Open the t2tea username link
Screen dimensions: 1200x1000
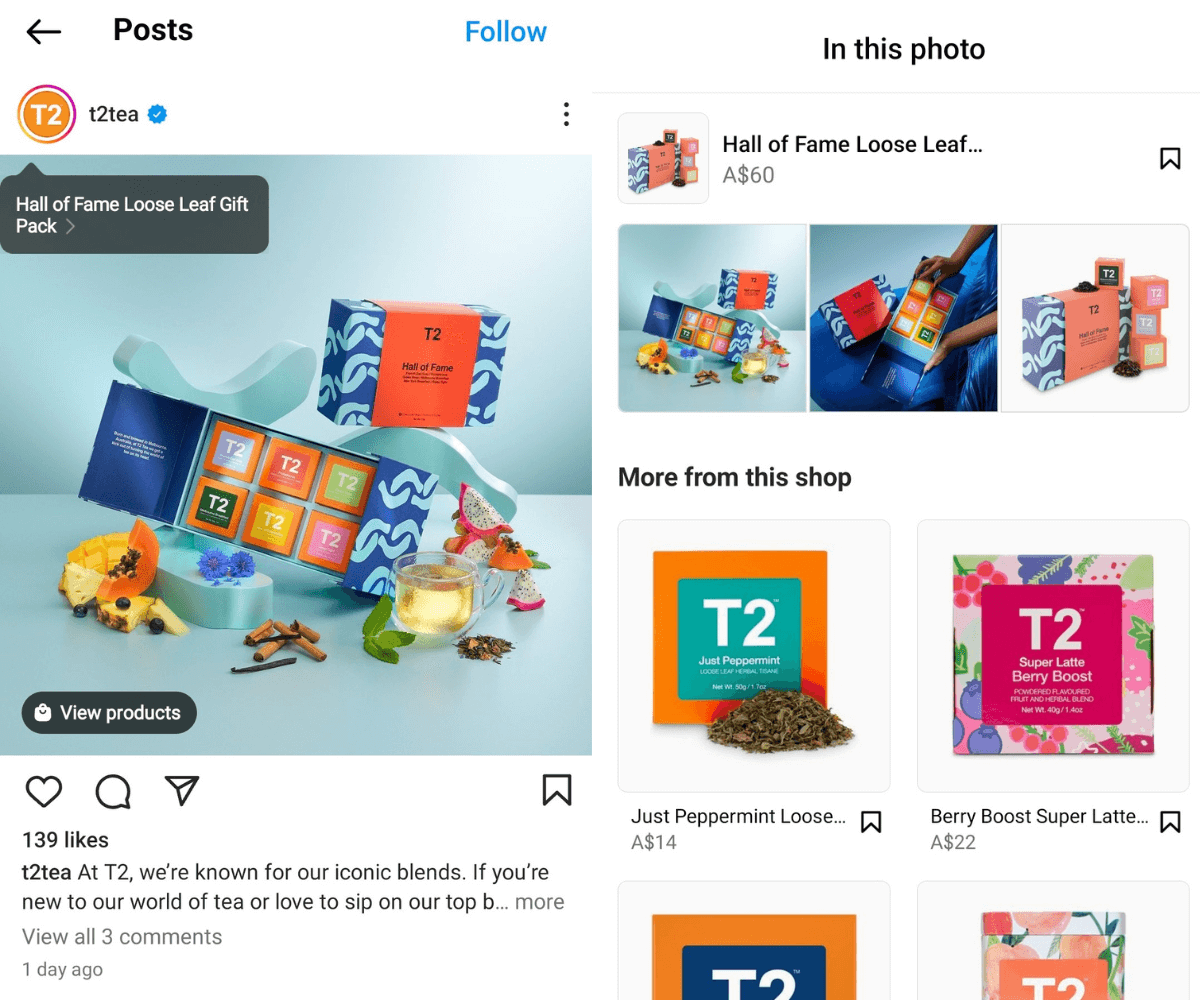click(x=113, y=114)
